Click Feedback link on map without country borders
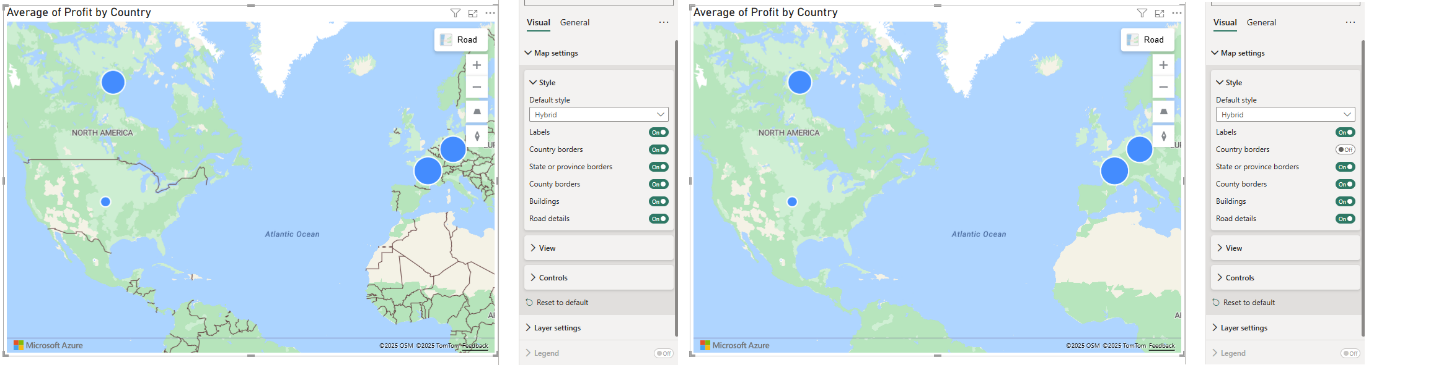Image resolution: width=1431 pixels, height=365 pixels. click(1162, 346)
